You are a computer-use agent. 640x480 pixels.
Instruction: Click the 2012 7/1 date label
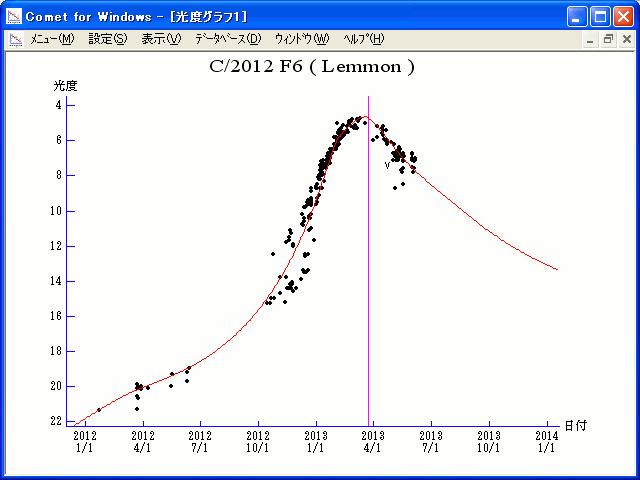pyautogui.click(x=200, y=442)
